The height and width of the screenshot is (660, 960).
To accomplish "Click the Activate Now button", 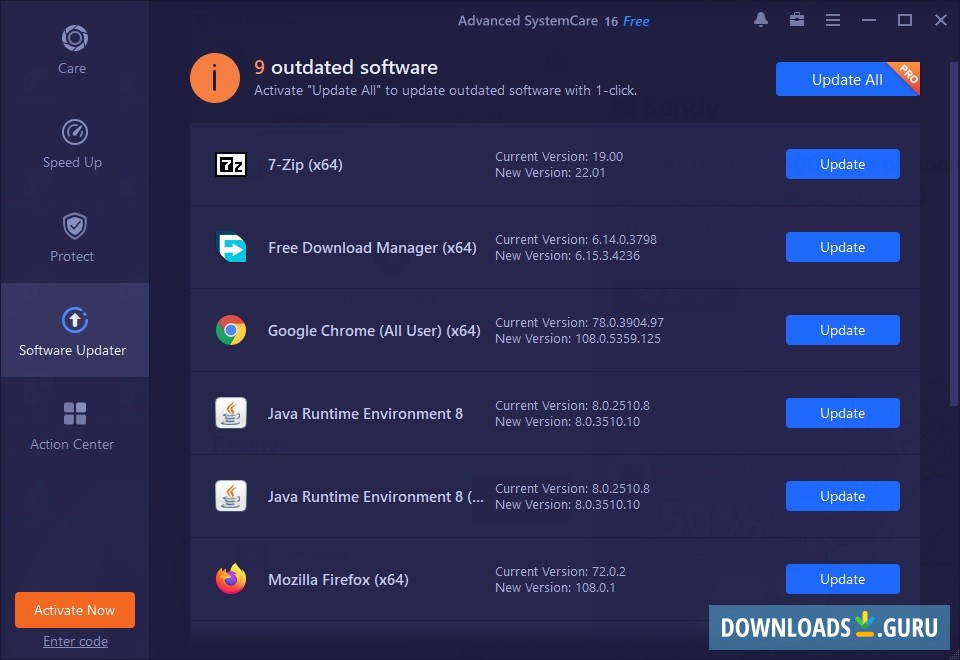I will 75,610.
